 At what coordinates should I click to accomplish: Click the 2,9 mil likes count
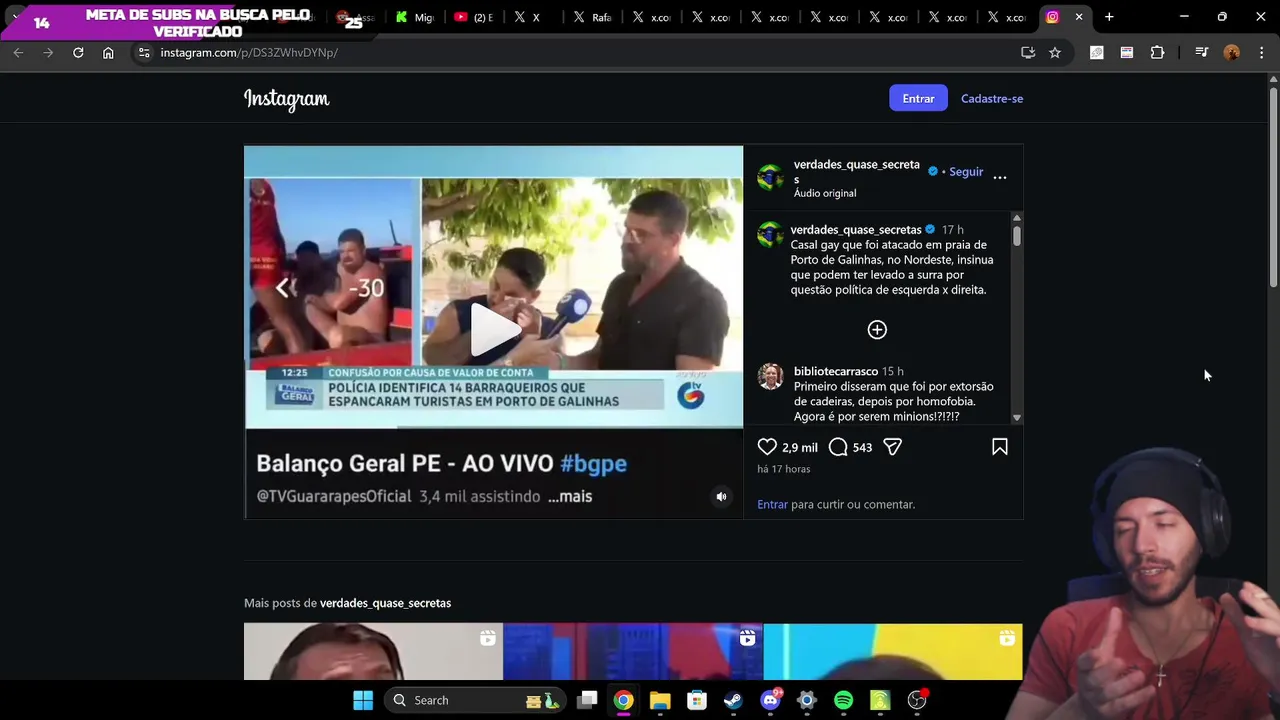(x=800, y=448)
